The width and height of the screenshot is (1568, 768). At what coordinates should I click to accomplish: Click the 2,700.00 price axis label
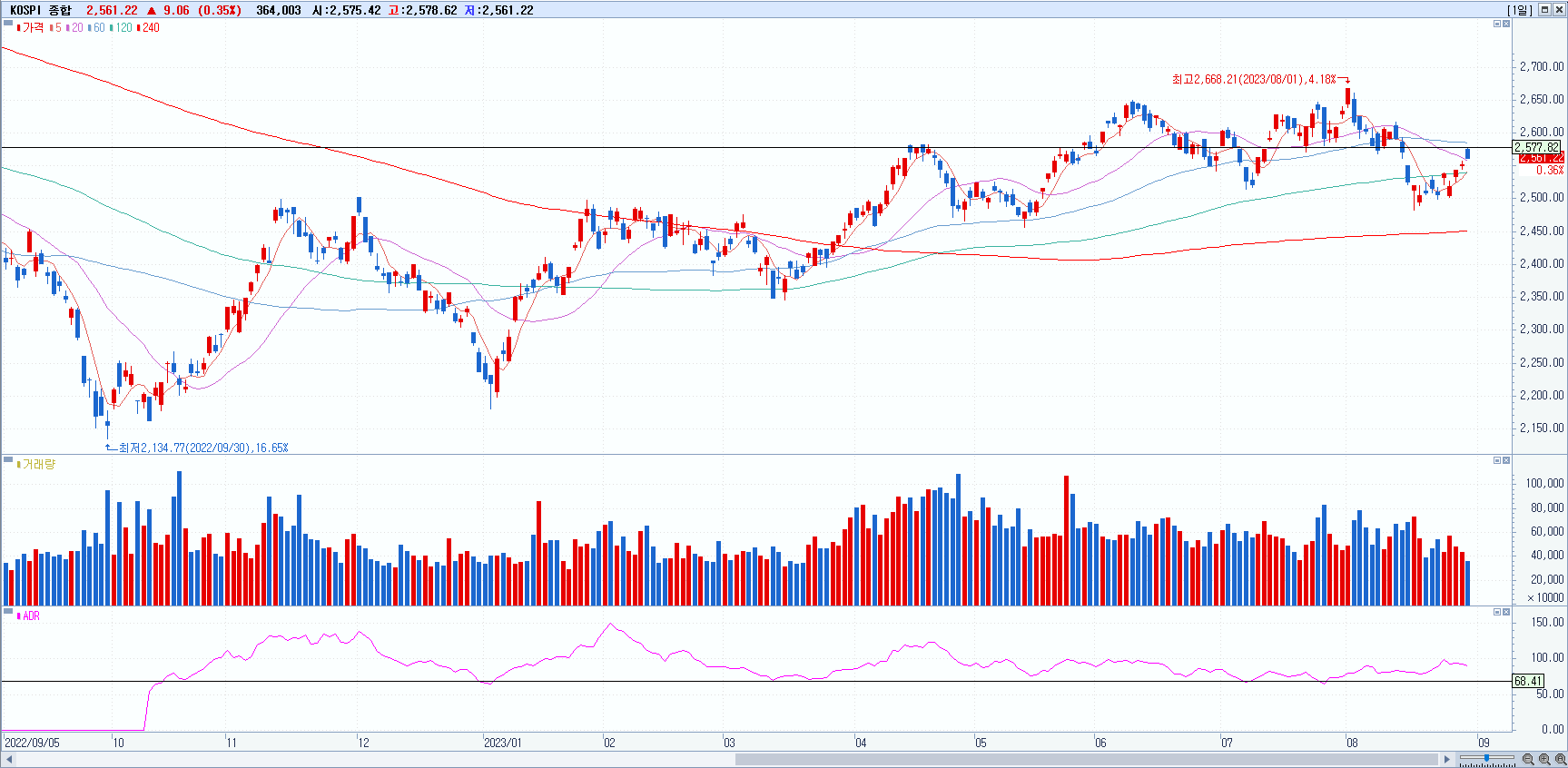(1542, 66)
